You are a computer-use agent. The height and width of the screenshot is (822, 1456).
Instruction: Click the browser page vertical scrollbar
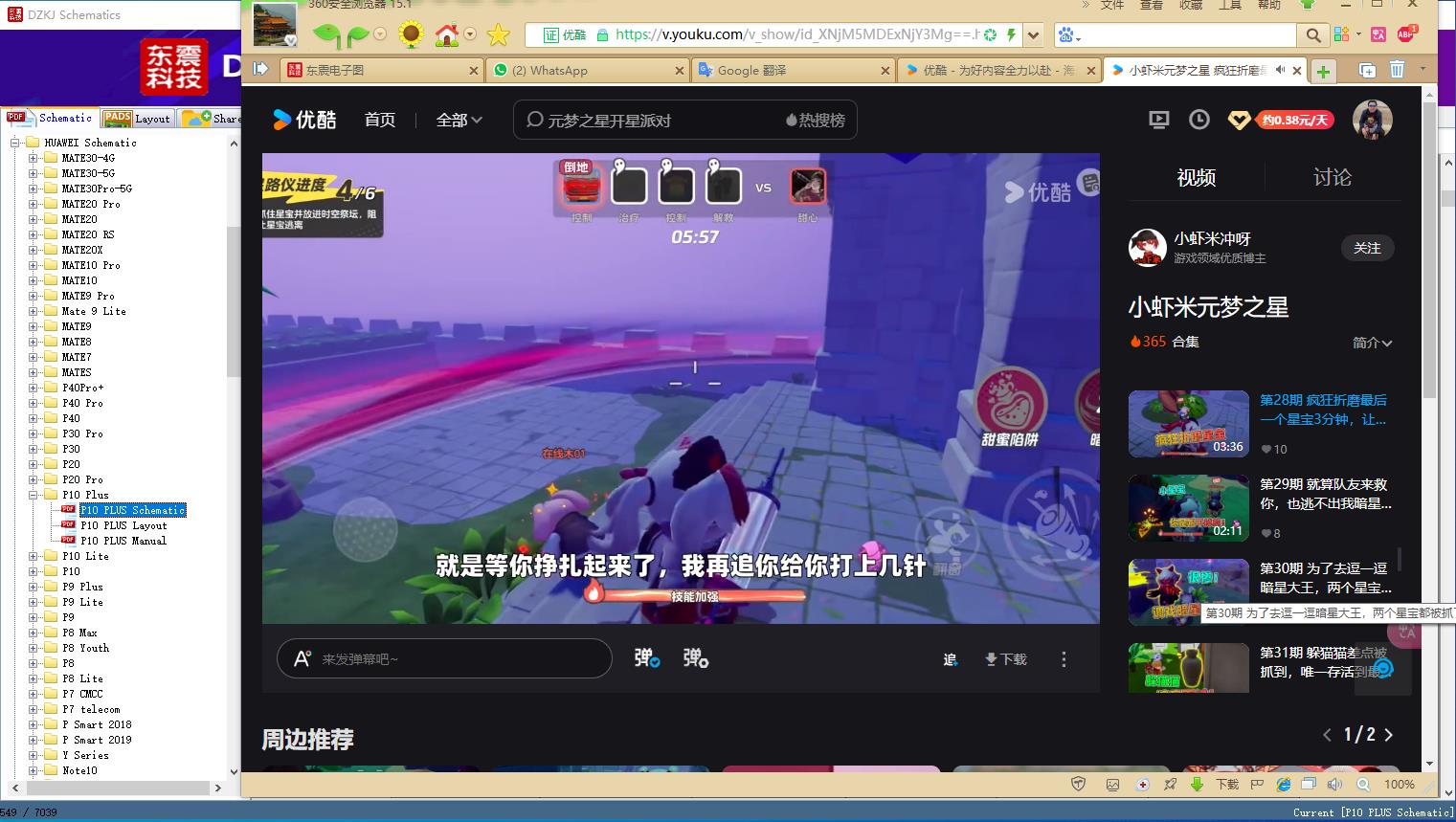coord(1429,249)
